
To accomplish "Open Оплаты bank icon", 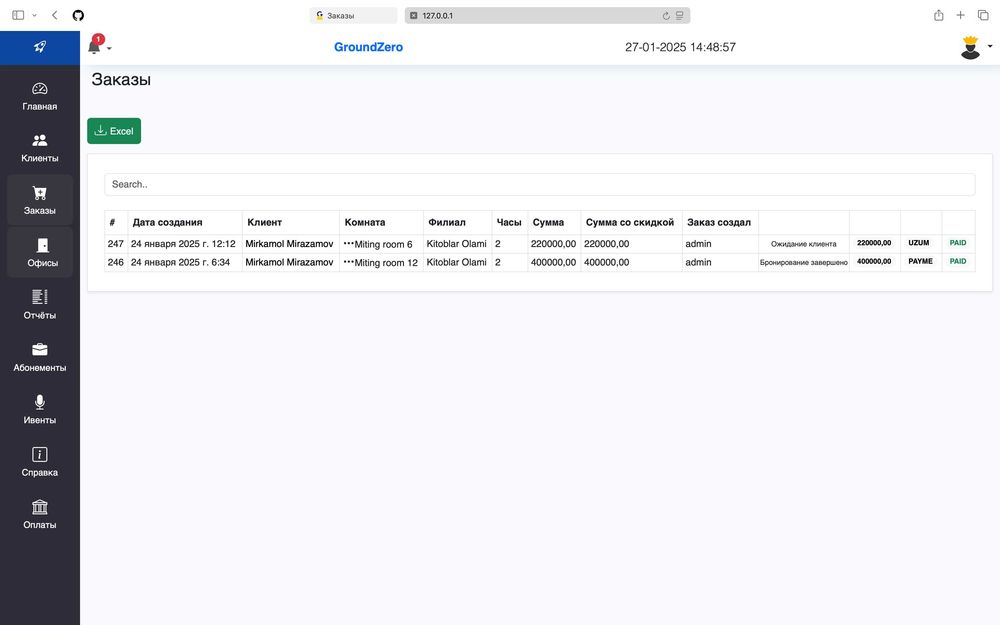I will [40, 507].
